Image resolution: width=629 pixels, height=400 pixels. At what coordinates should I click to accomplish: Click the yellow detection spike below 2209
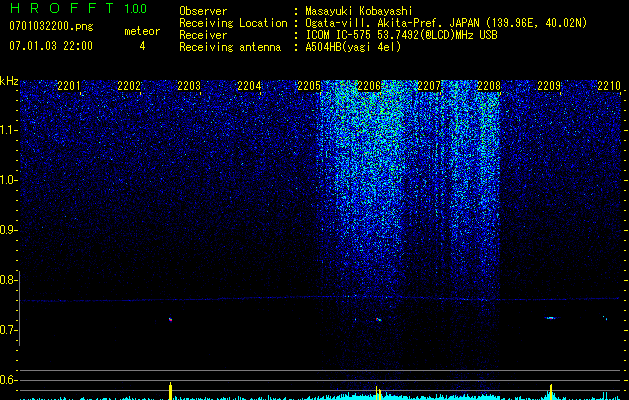[x=551, y=392]
